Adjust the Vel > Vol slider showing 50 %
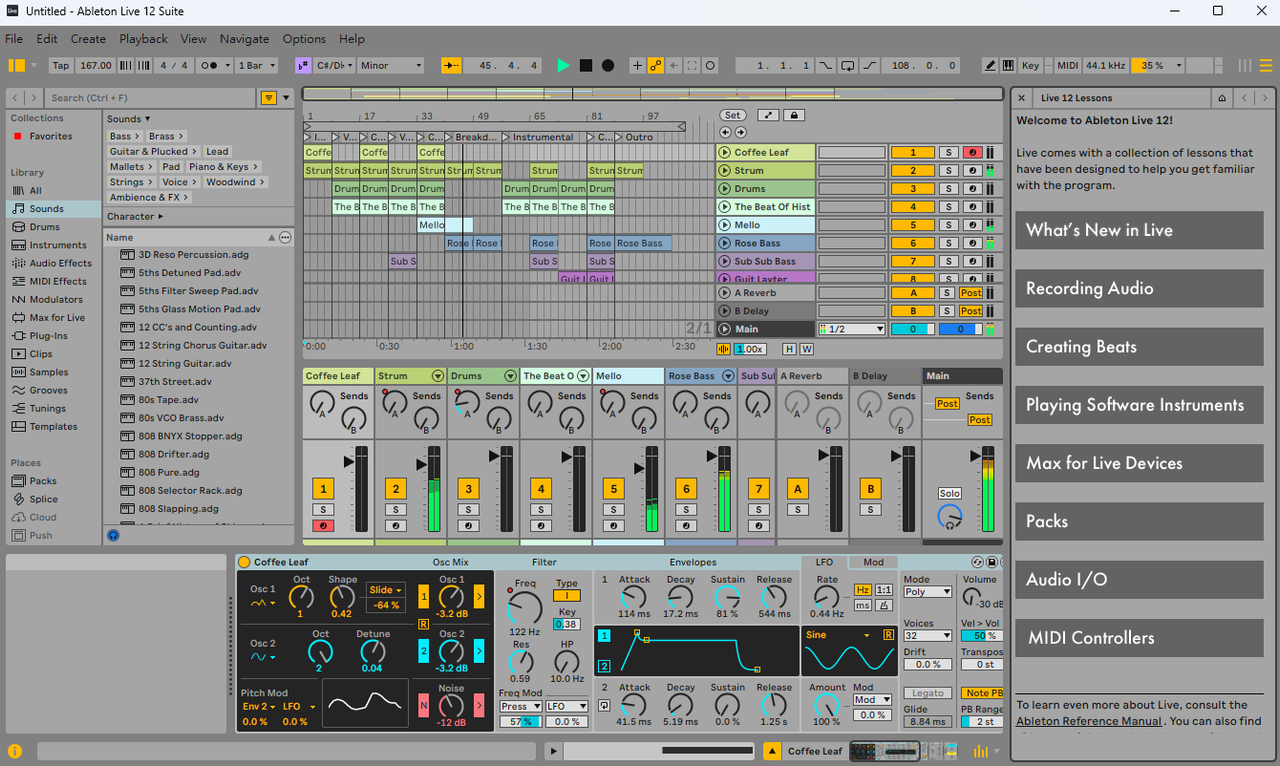1280x766 pixels. coord(981,636)
